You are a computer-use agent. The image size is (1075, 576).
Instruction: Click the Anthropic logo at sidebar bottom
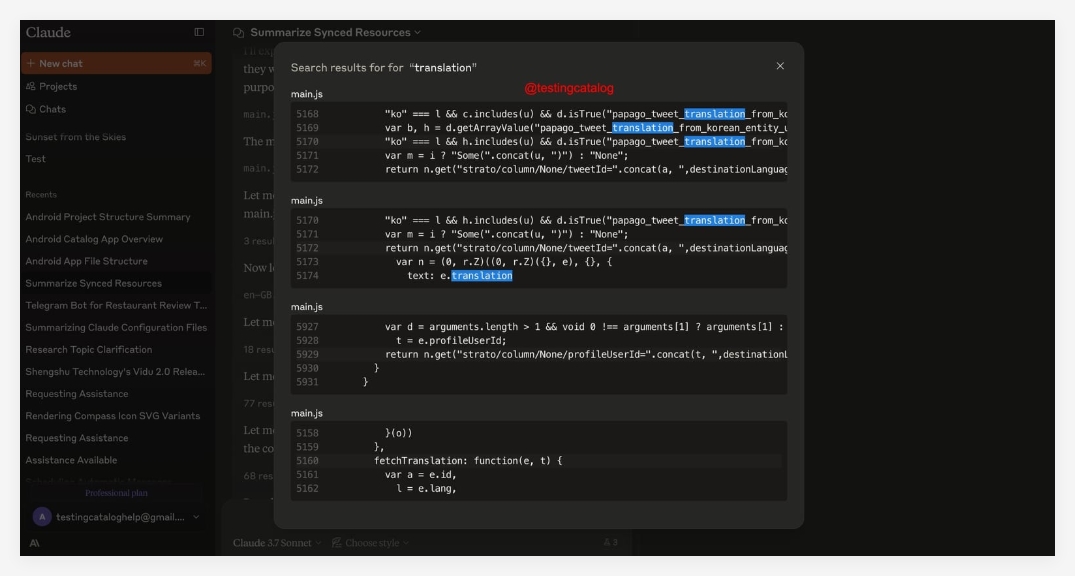(x=35, y=543)
